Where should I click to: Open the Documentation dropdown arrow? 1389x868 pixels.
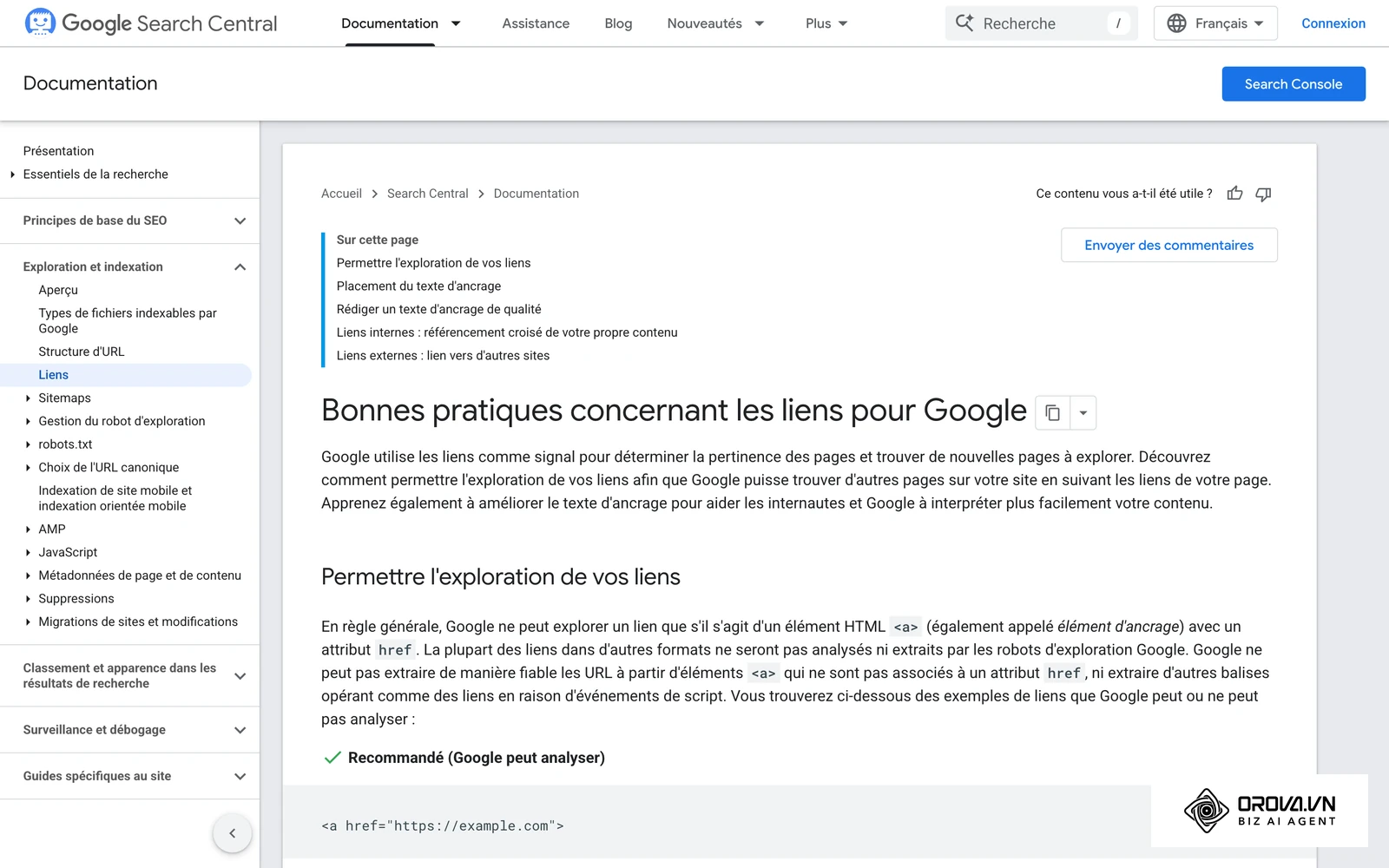456,23
